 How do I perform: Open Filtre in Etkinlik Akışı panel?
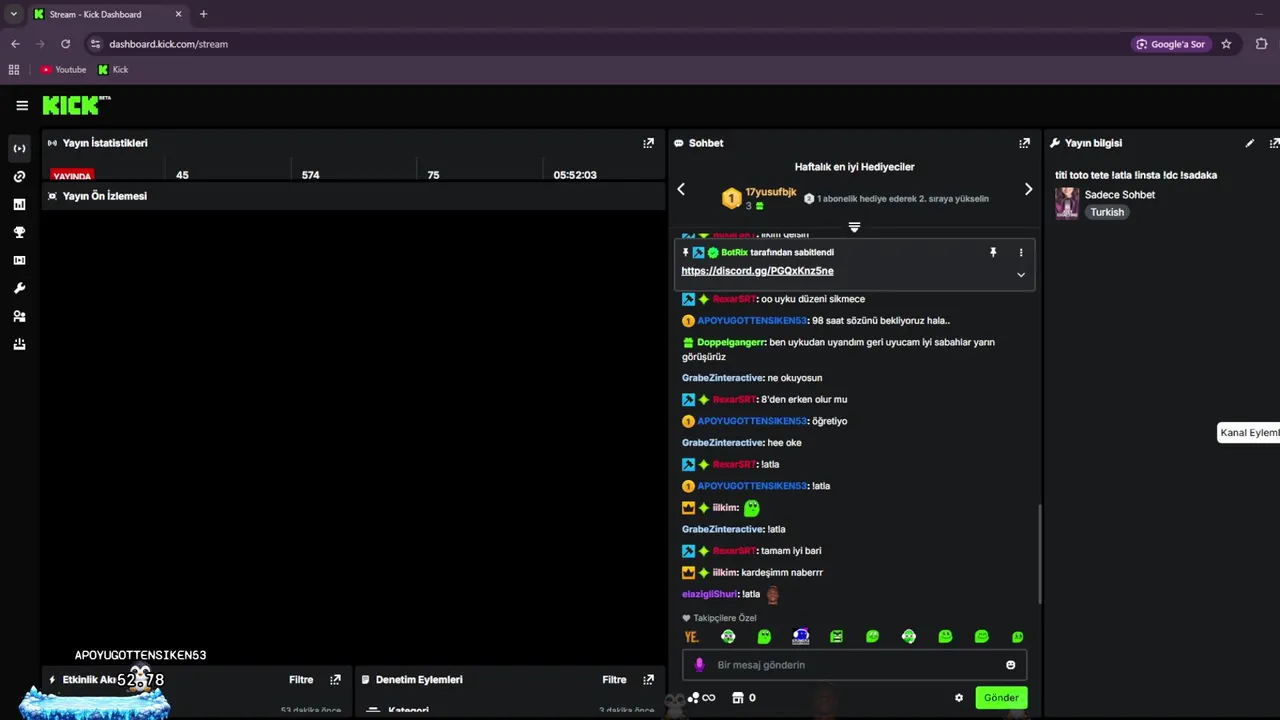(301, 679)
